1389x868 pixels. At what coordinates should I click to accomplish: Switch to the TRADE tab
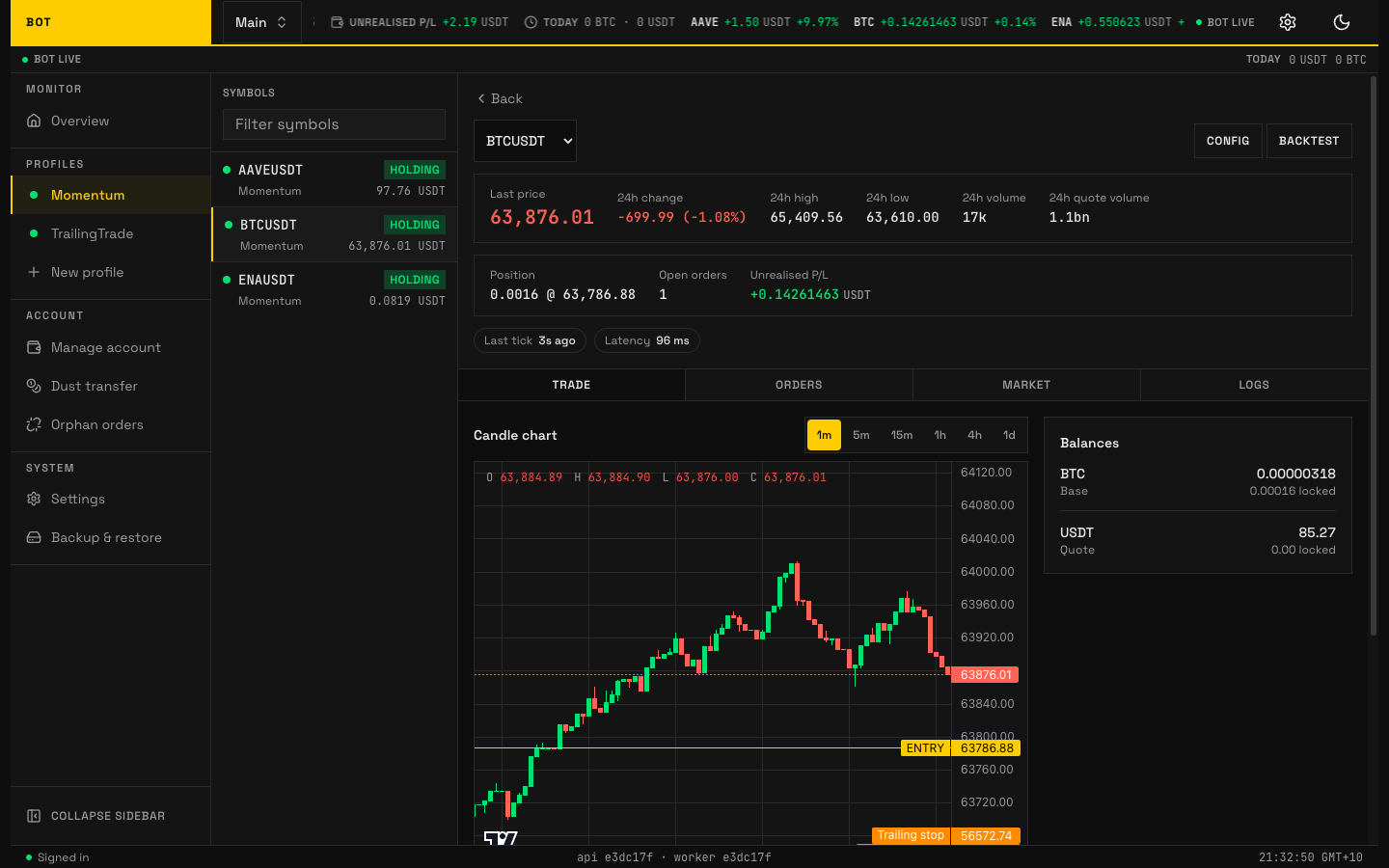[571, 385]
